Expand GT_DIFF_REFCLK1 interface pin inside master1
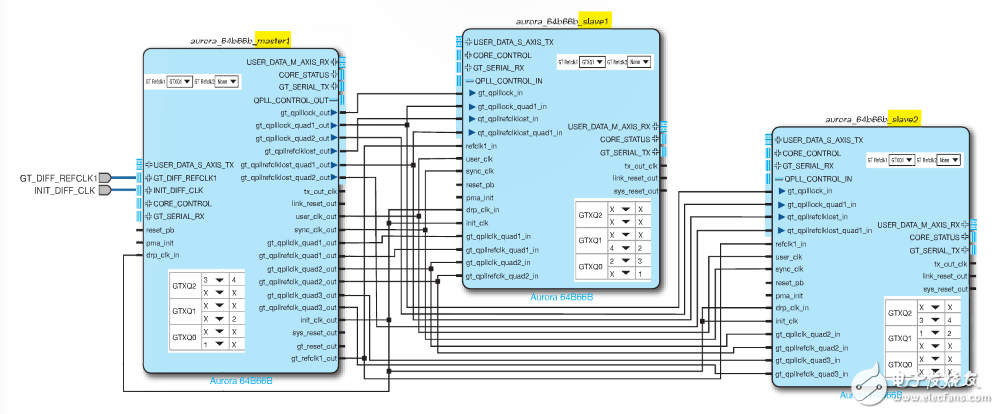Screen dimensions: 999x414 click(147, 177)
